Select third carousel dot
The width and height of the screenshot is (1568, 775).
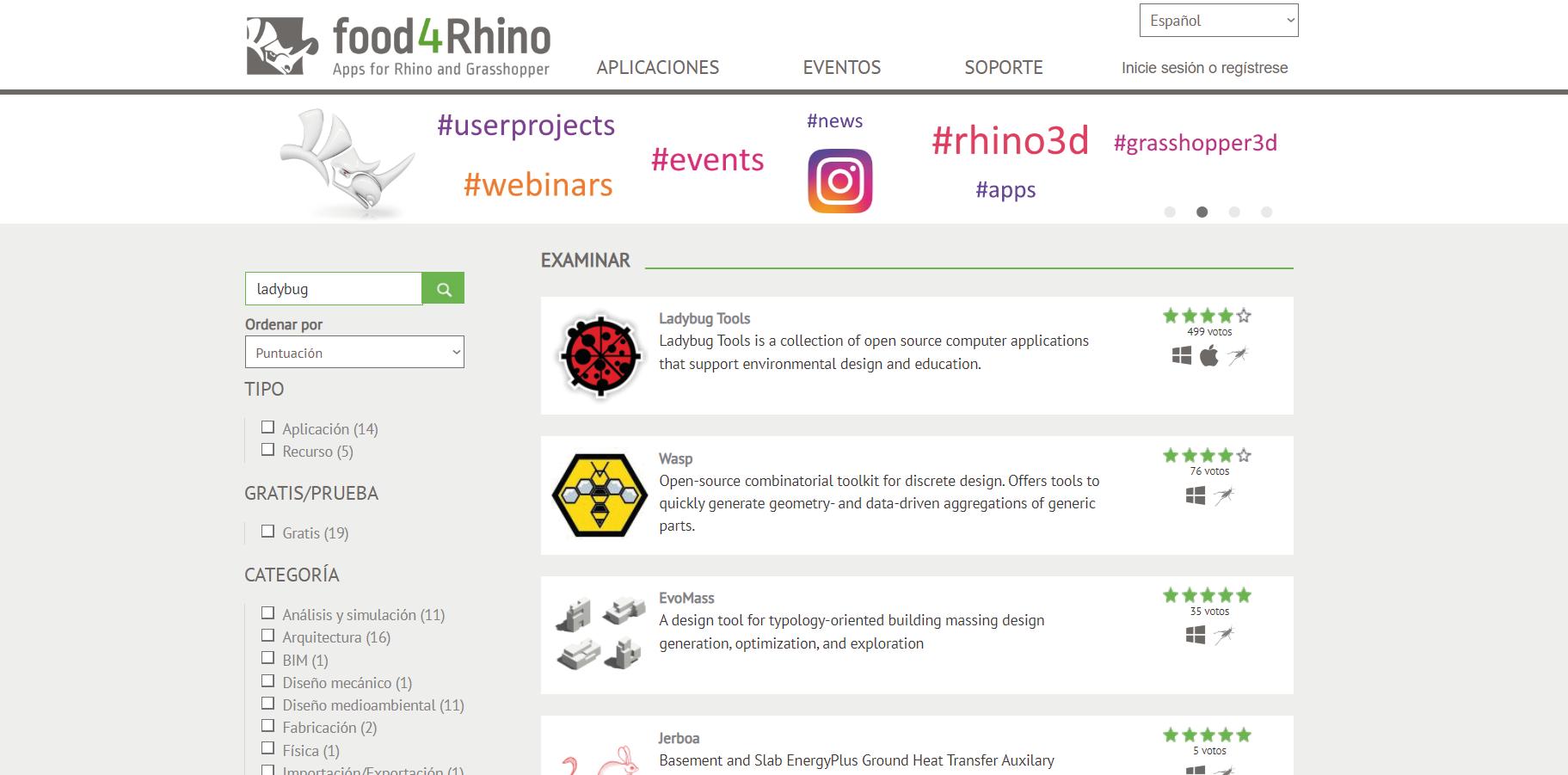1234,212
